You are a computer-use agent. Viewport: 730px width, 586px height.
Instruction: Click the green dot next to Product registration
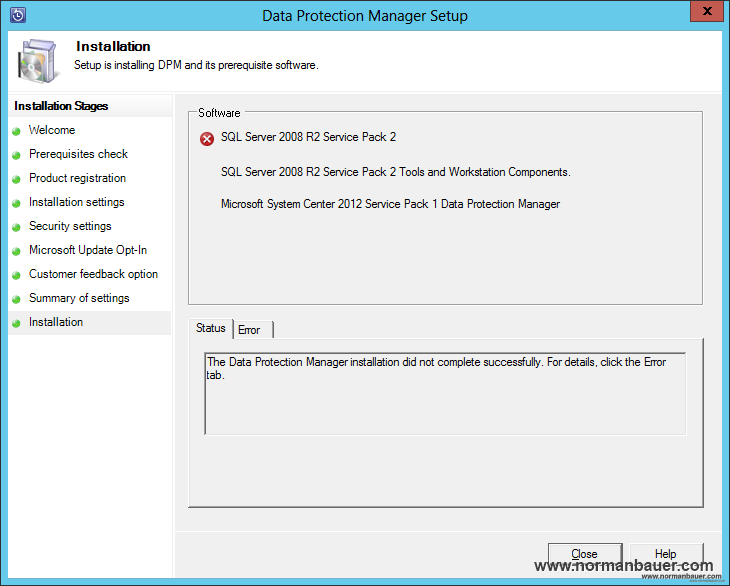pos(16,179)
